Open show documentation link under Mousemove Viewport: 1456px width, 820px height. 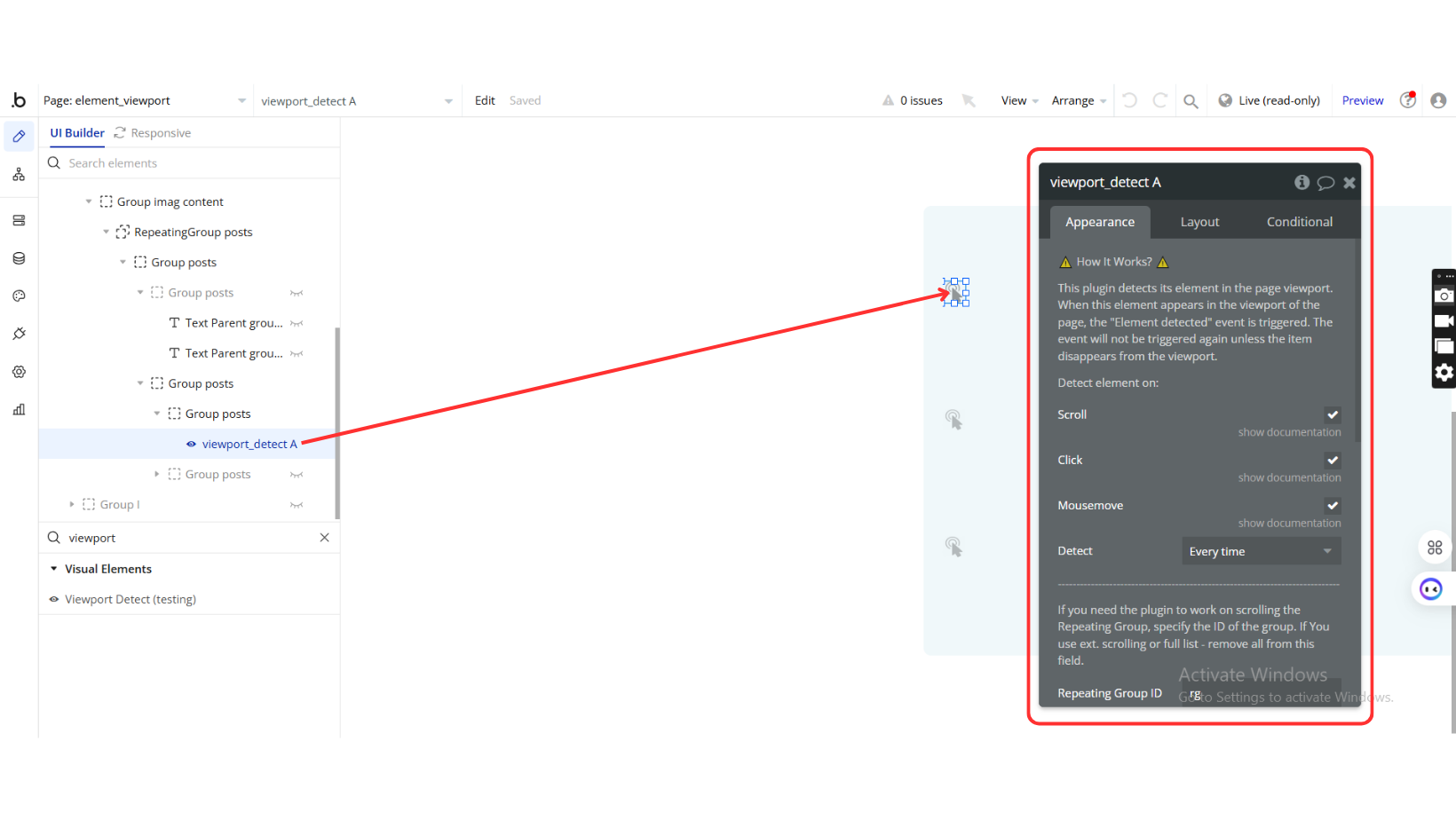point(1289,523)
